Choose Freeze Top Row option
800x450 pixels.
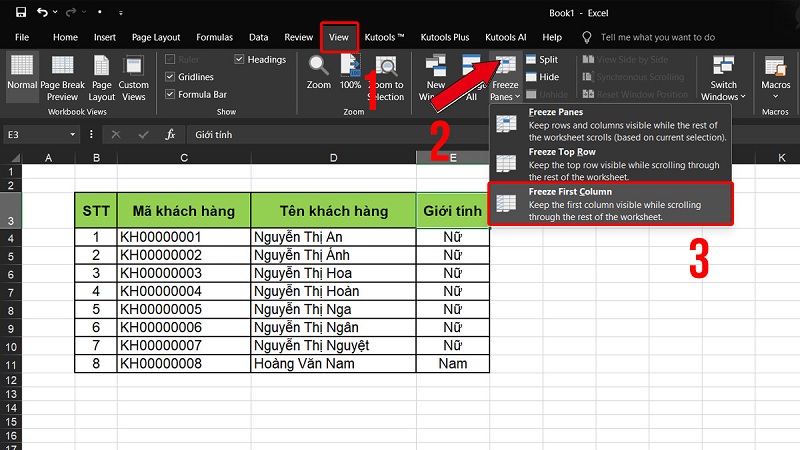click(611, 164)
